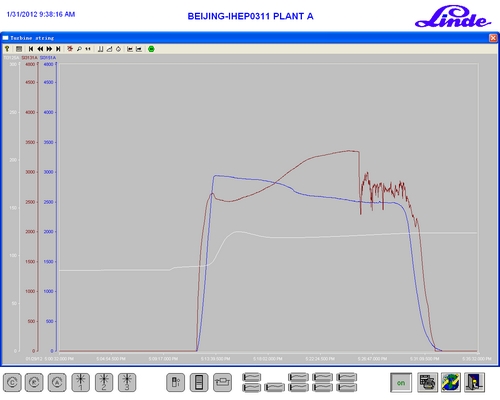Click the help icon in trend toolbar
Screen dimensions: 500x400
pos(7,49)
